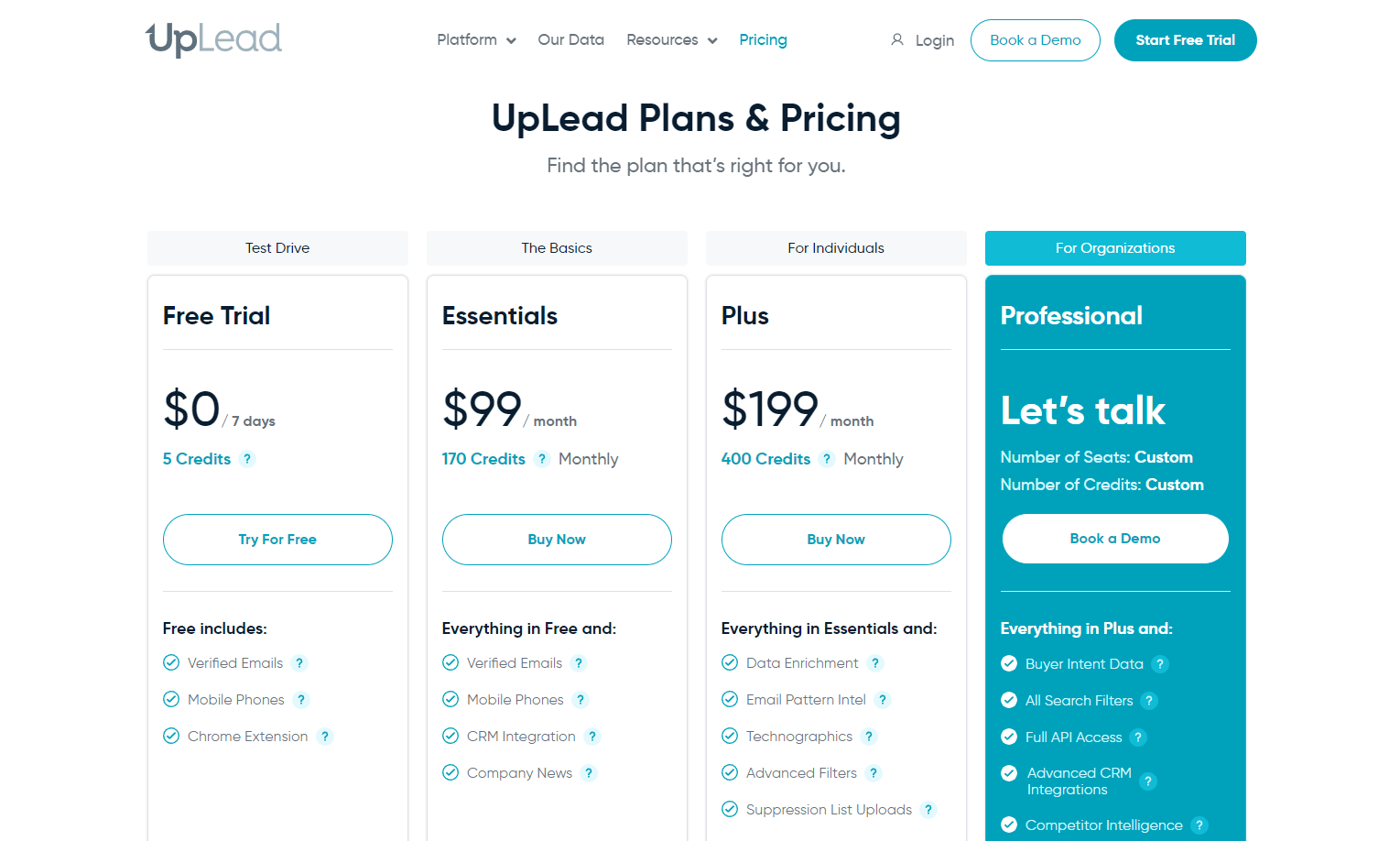Open the help icon beside Suppression List Uploads
The image size is (1400, 841).
[x=928, y=810]
